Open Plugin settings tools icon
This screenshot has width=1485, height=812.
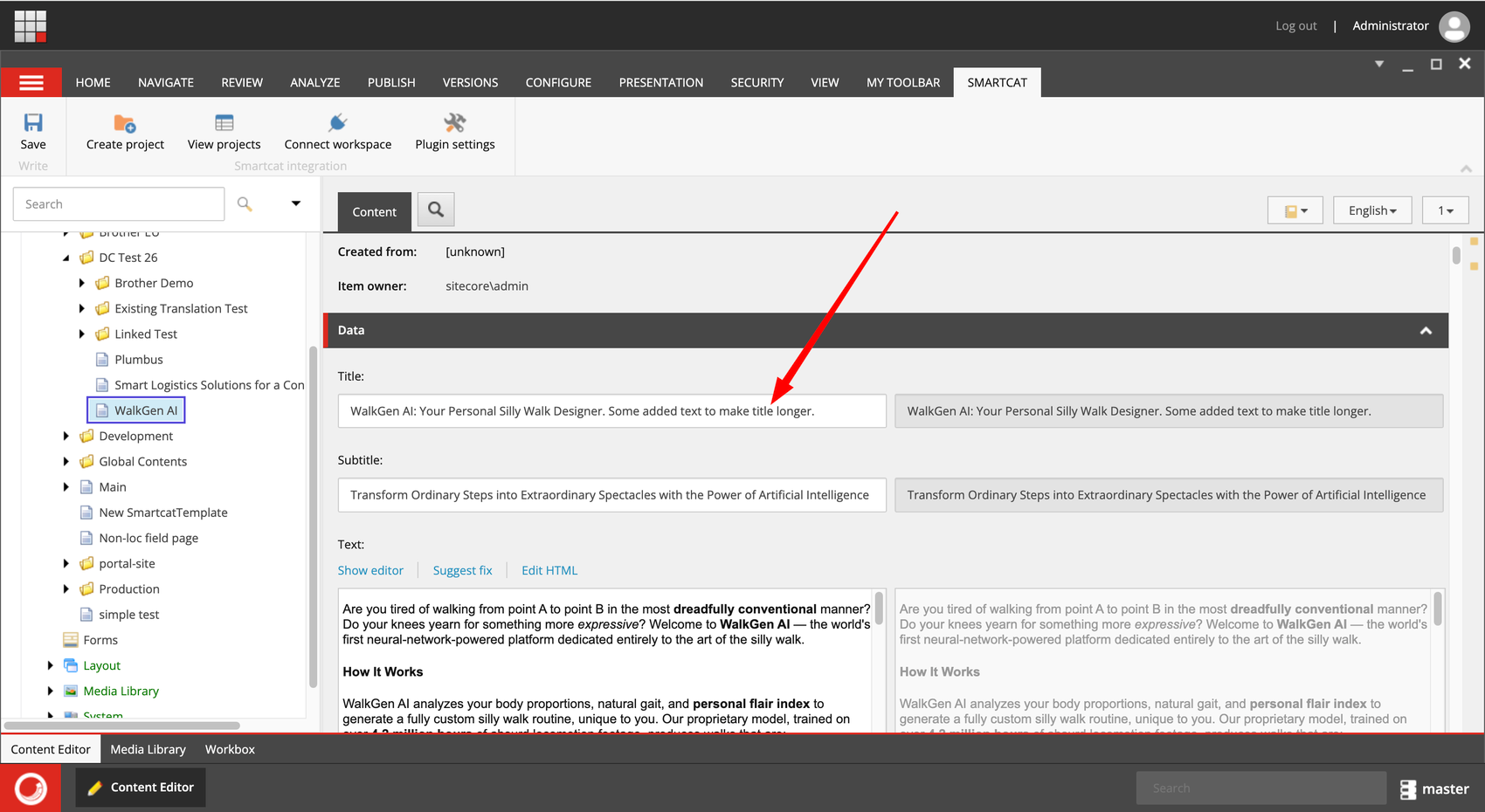click(x=455, y=123)
